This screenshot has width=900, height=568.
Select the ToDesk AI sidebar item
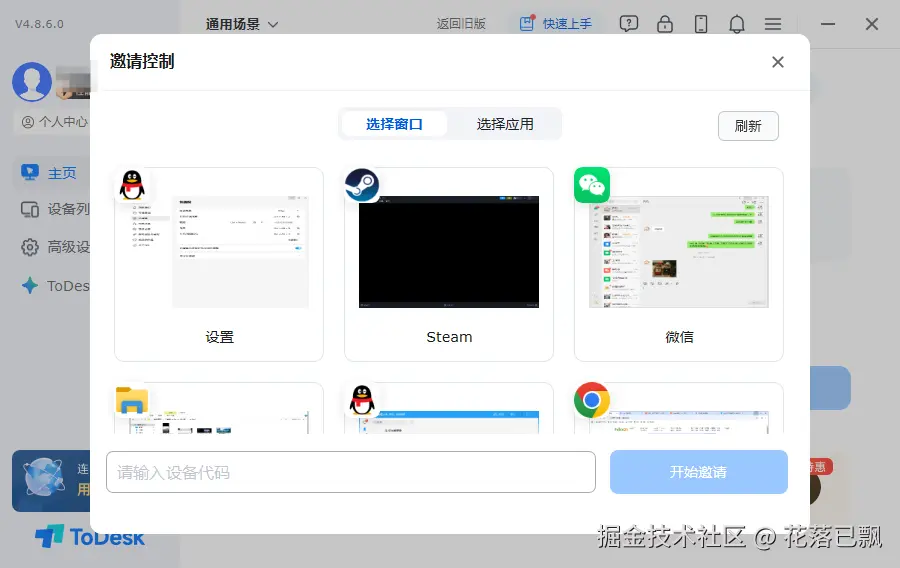(x=55, y=286)
